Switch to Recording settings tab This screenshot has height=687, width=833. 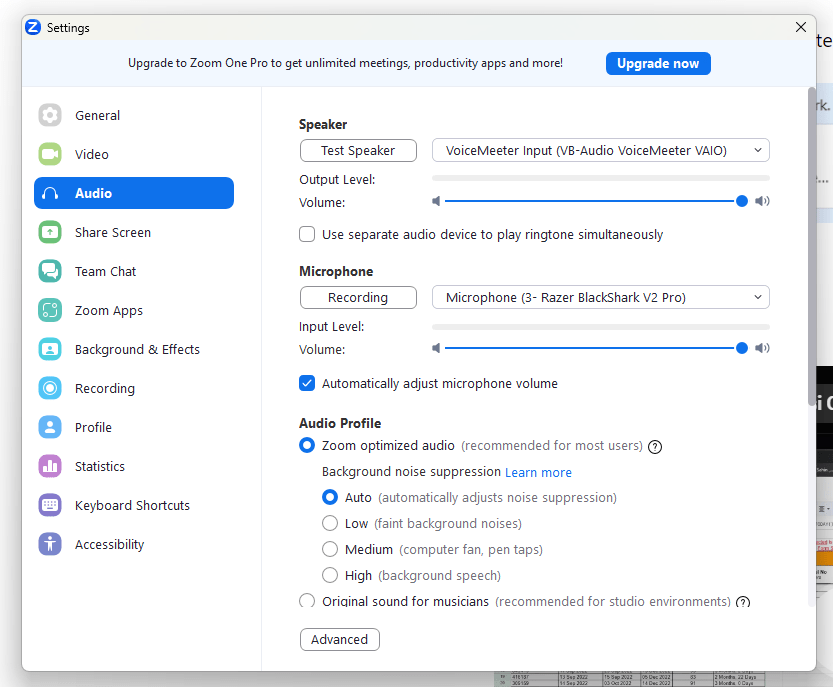(x=134, y=388)
